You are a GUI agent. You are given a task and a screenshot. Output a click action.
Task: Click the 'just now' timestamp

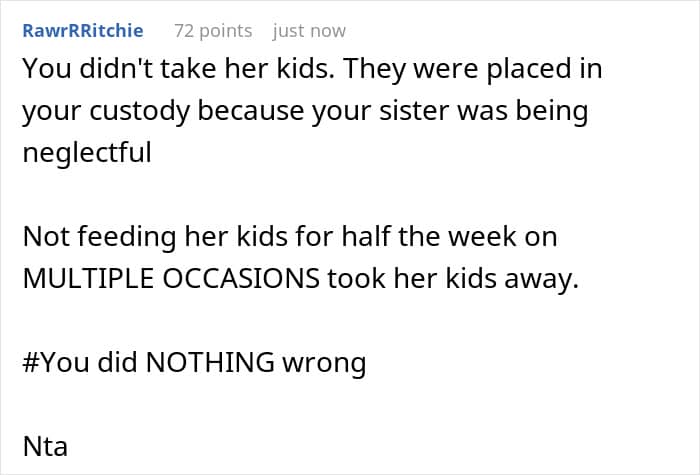309,31
